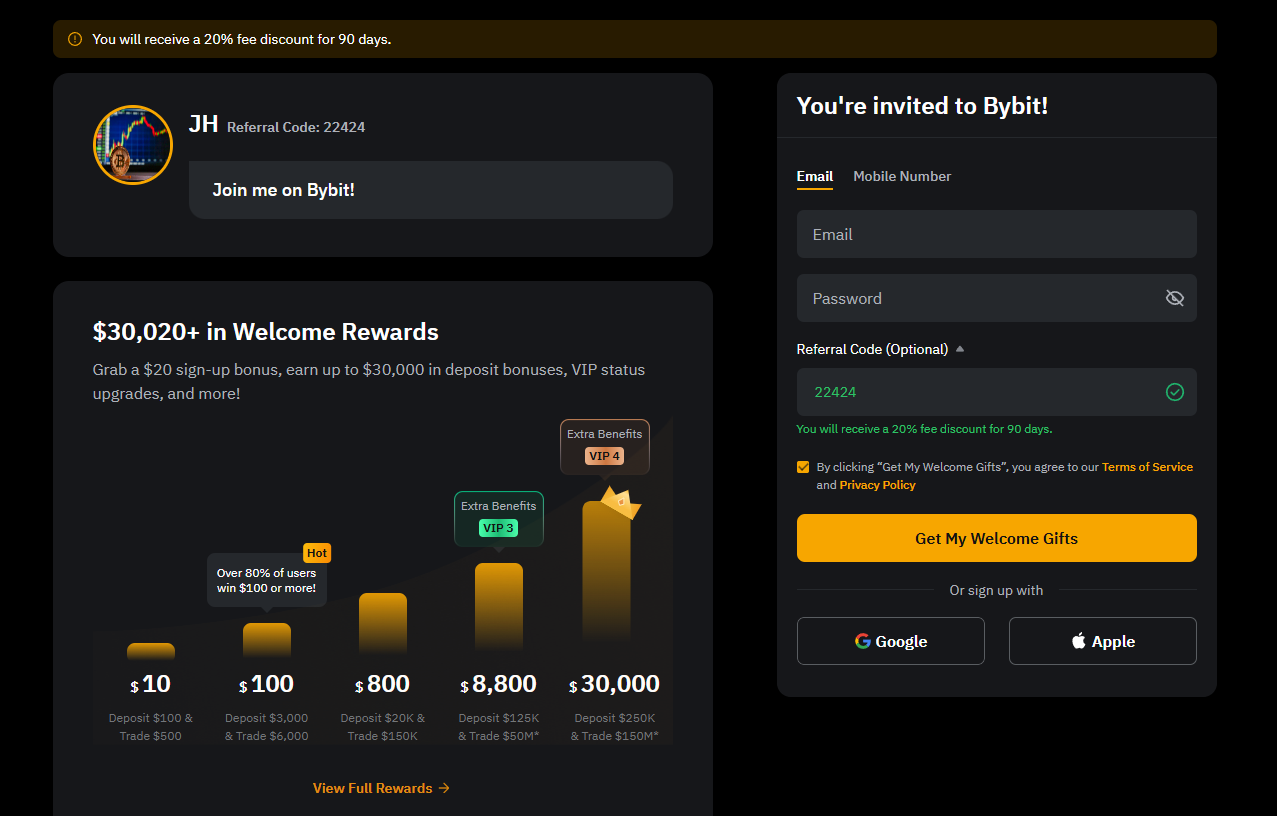Image resolution: width=1277 pixels, height=816 pixels.
Task: Click "Deposit $125K & Trade $50M*" text
Action: click(499, 727)
